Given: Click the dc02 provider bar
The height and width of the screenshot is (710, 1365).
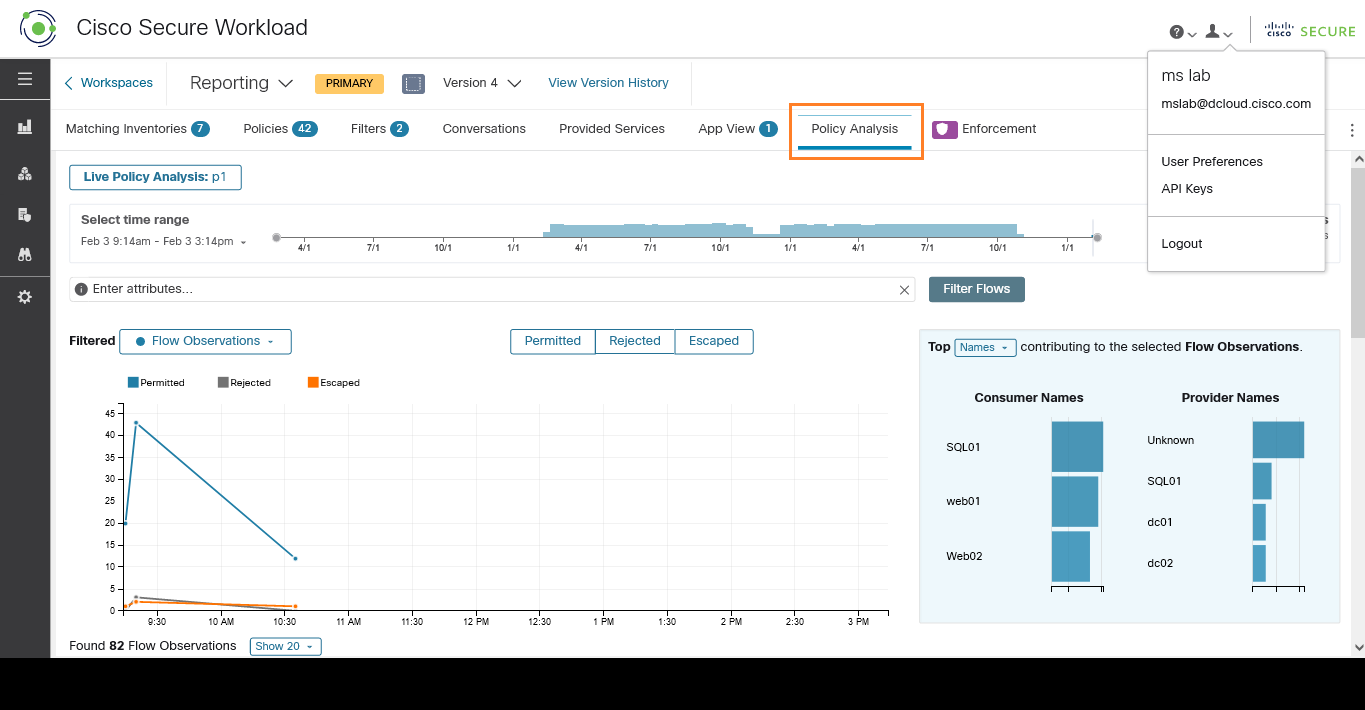Looking at the screenshot, I should (1259, 563).
